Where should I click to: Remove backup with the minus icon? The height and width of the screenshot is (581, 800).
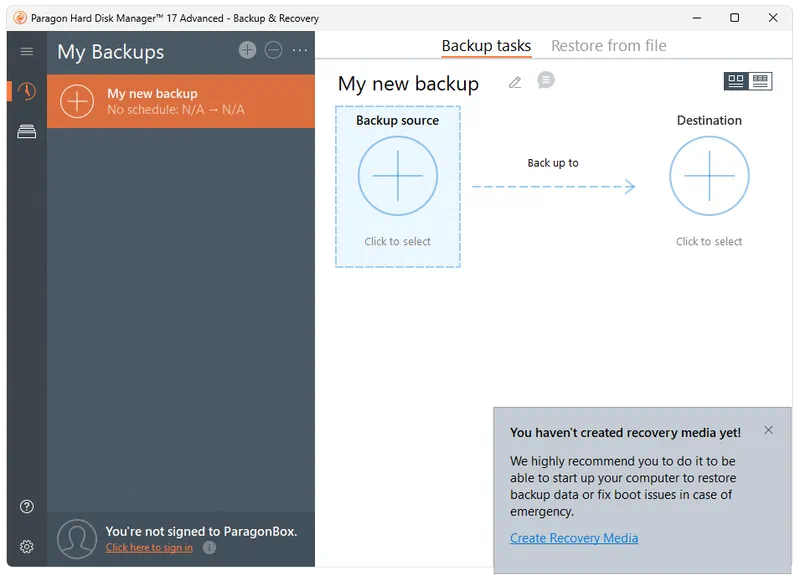pyautogui.click(x=273, y=50)
